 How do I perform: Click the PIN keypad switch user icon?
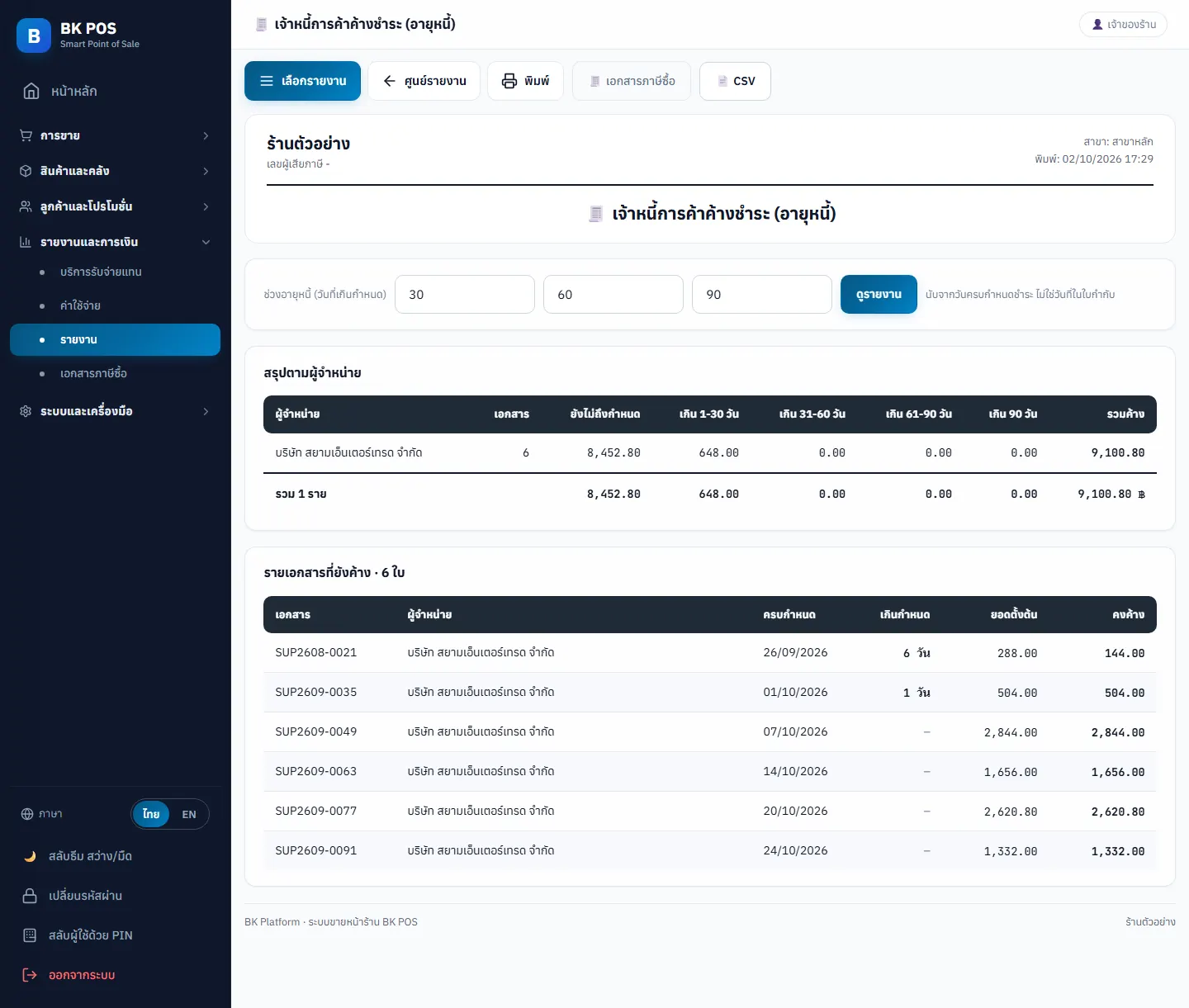[x=30, y=935]
